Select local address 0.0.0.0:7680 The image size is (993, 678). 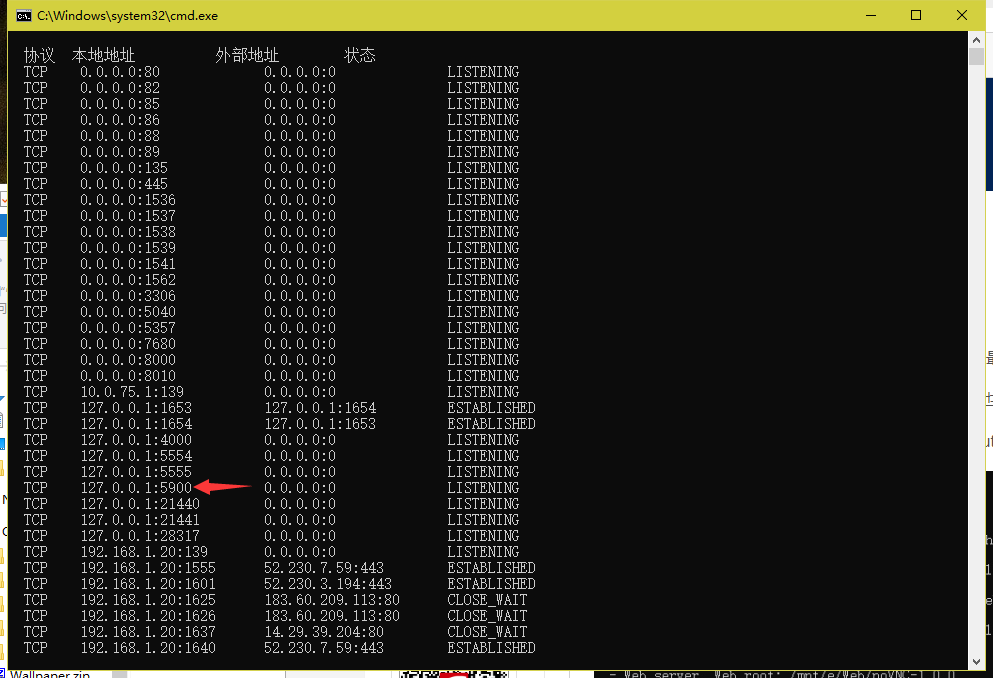[x=128, y=344]
